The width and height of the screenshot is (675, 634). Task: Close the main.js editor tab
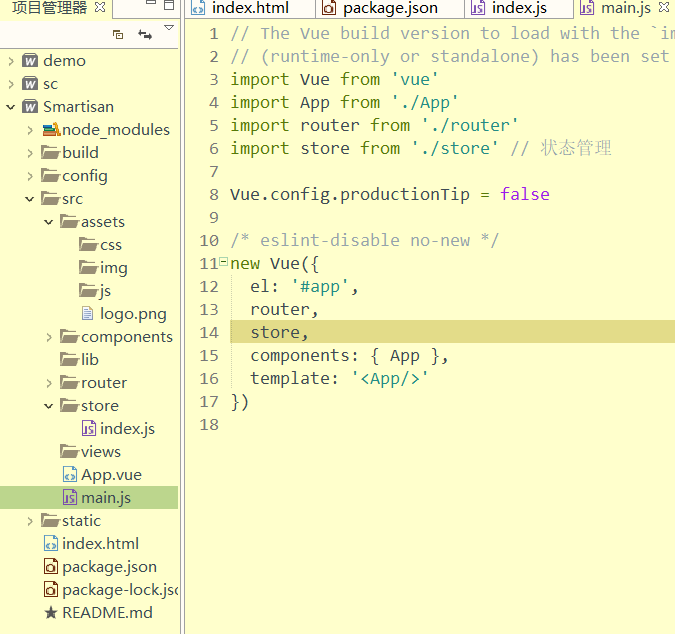pos(664,7)
